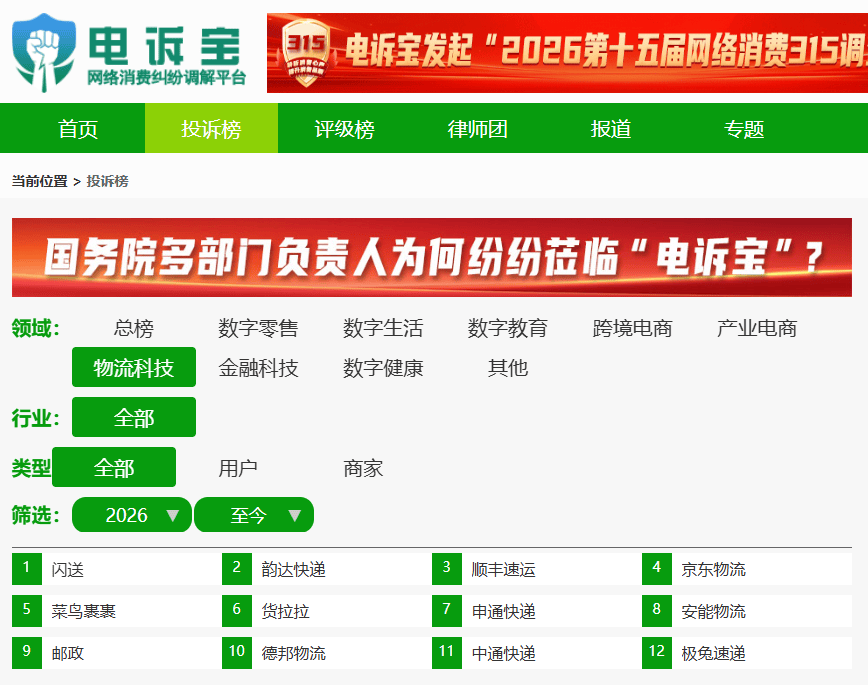Open the 报道 nav item
868x685 pixels.
click(611, 128)
